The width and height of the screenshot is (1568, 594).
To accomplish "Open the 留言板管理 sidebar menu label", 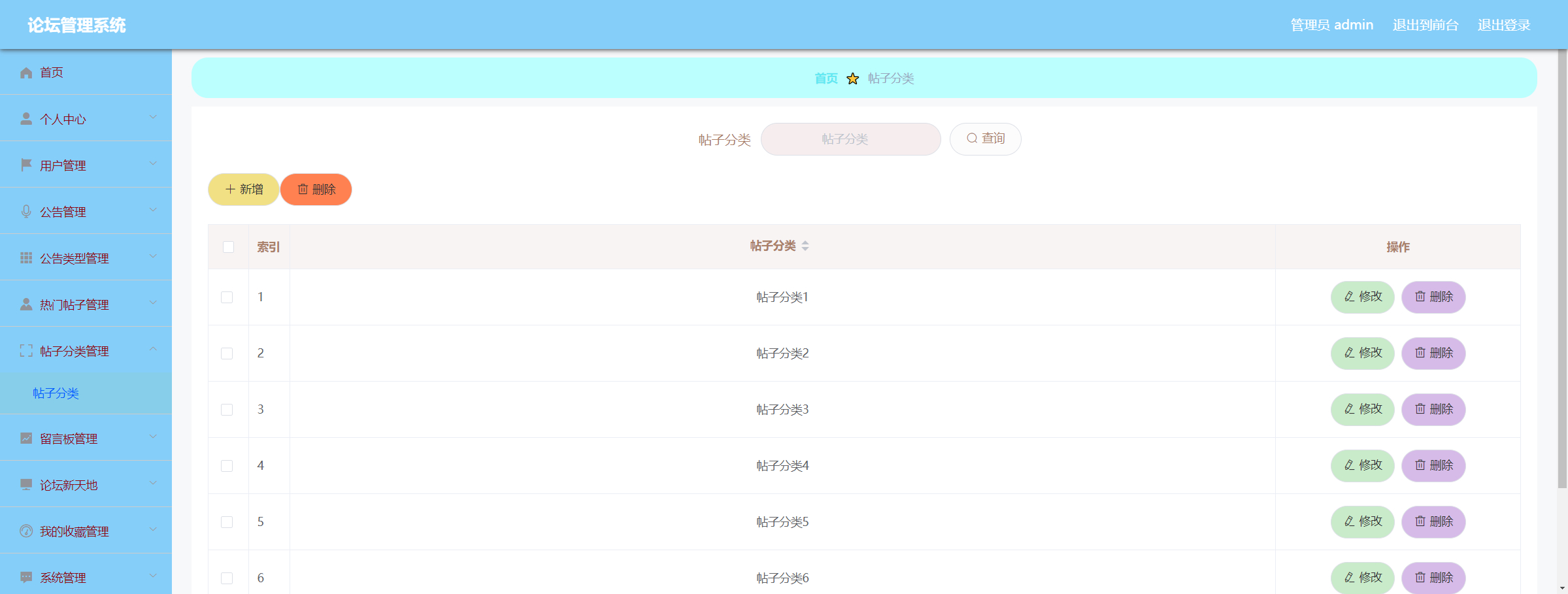I will tap(69, 438).
